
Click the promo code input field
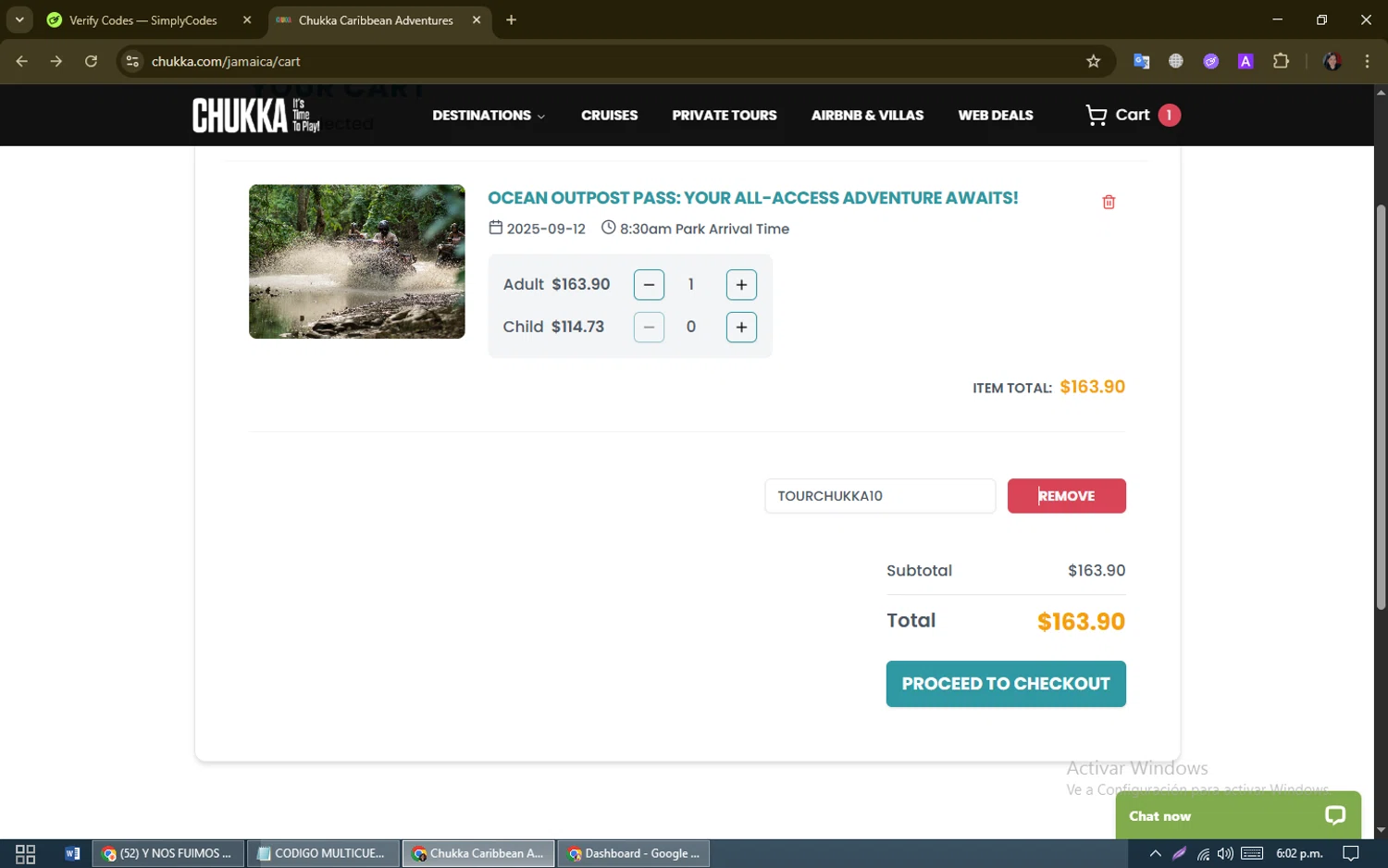tap(879, 496)
